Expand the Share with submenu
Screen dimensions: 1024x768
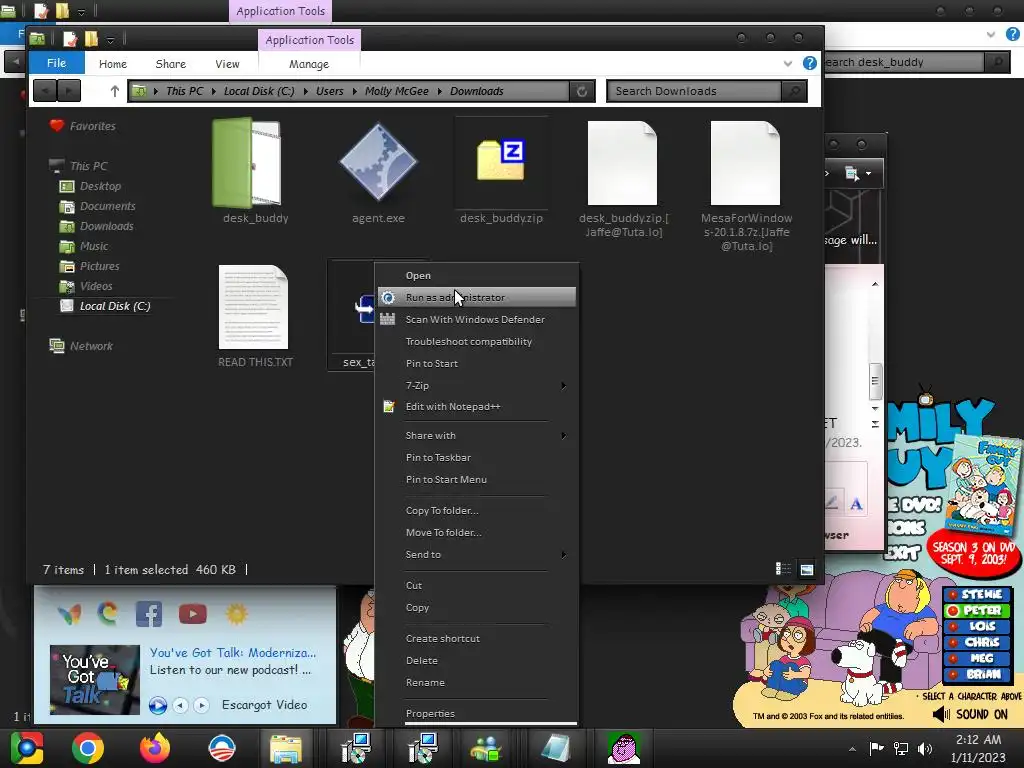coord(477,436)
